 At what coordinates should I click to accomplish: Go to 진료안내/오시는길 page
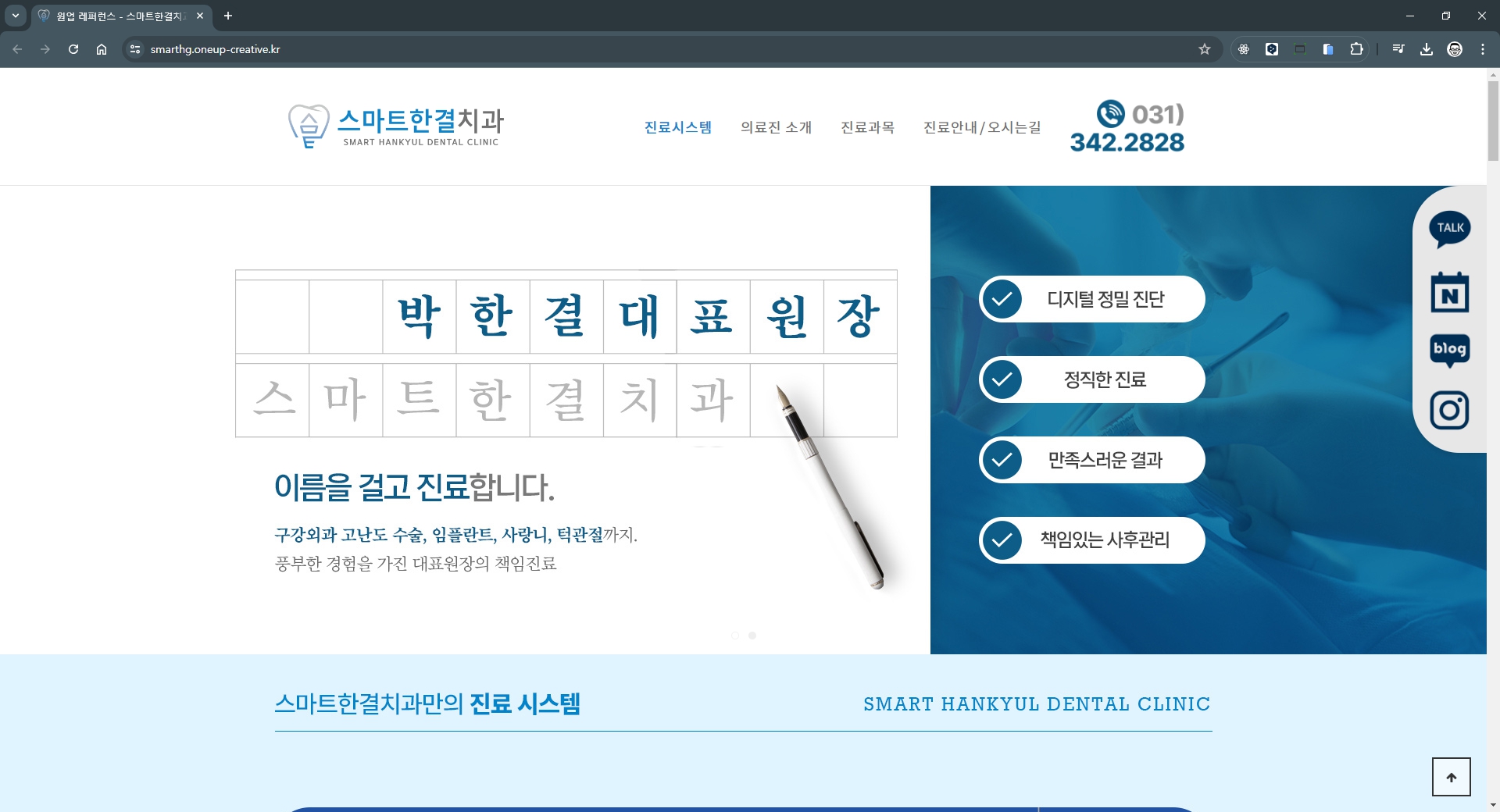[982, 127]
